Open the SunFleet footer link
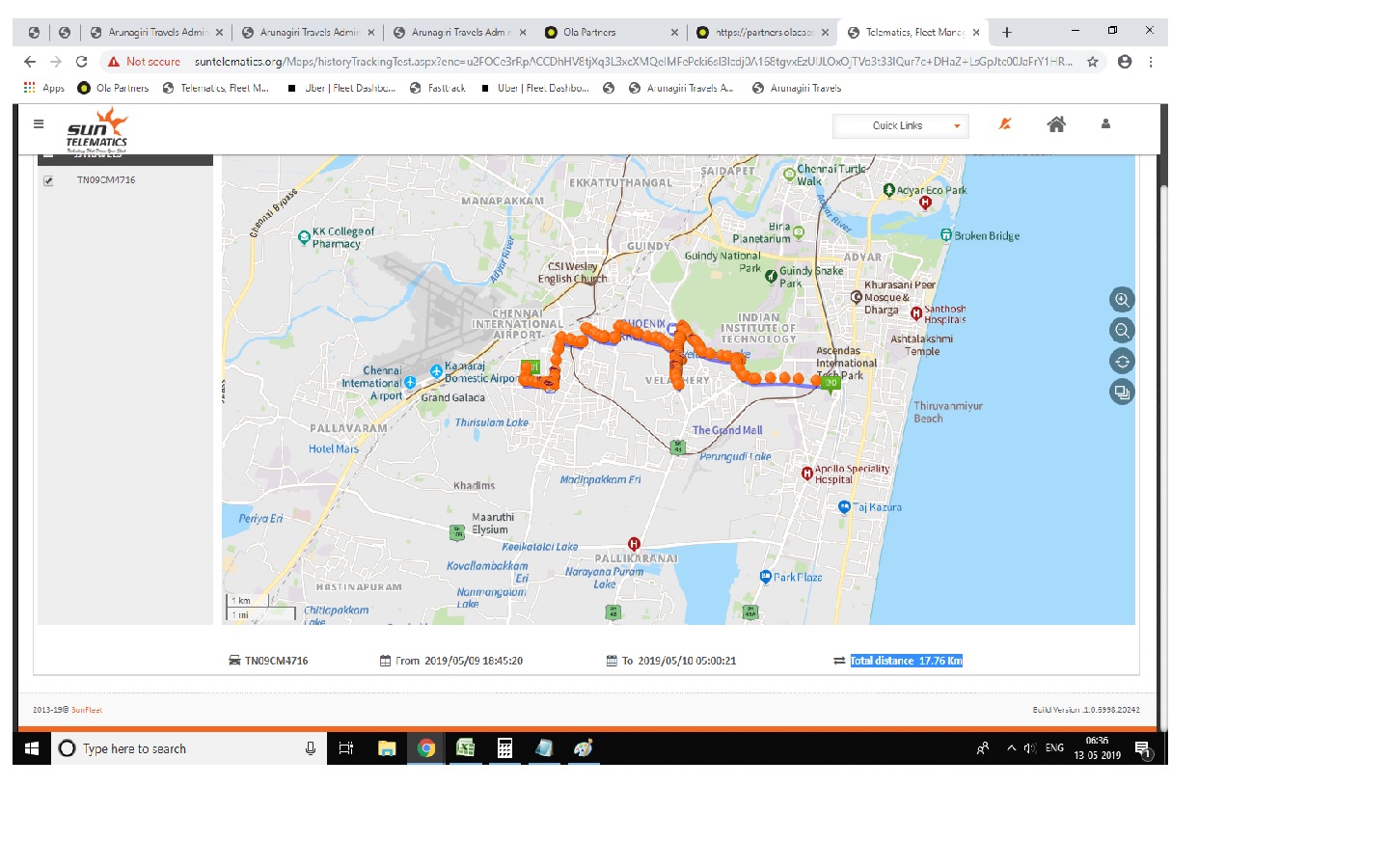1389x868 pixels. click(87, 710)
